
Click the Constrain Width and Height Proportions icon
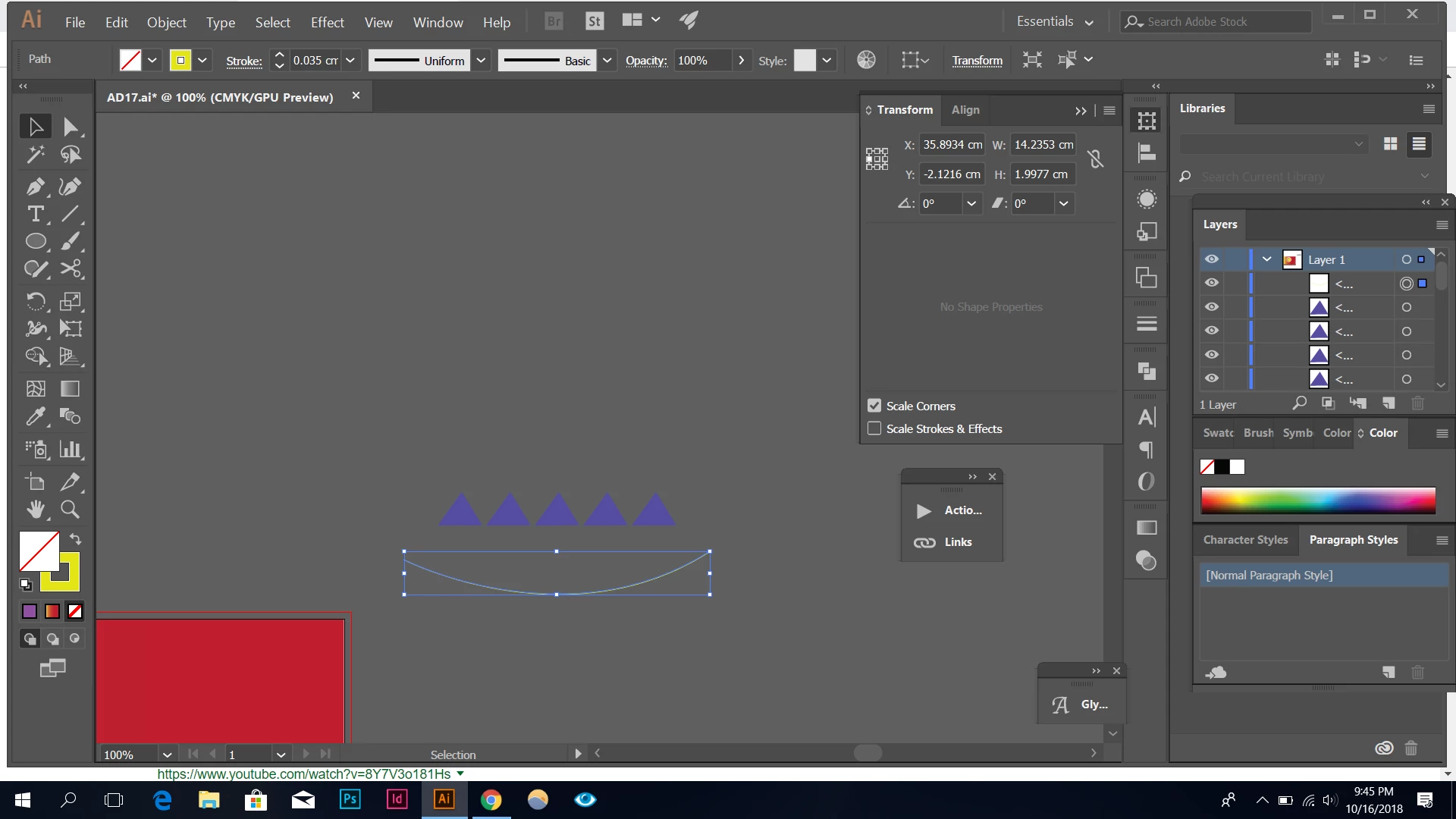[1095, 159]
